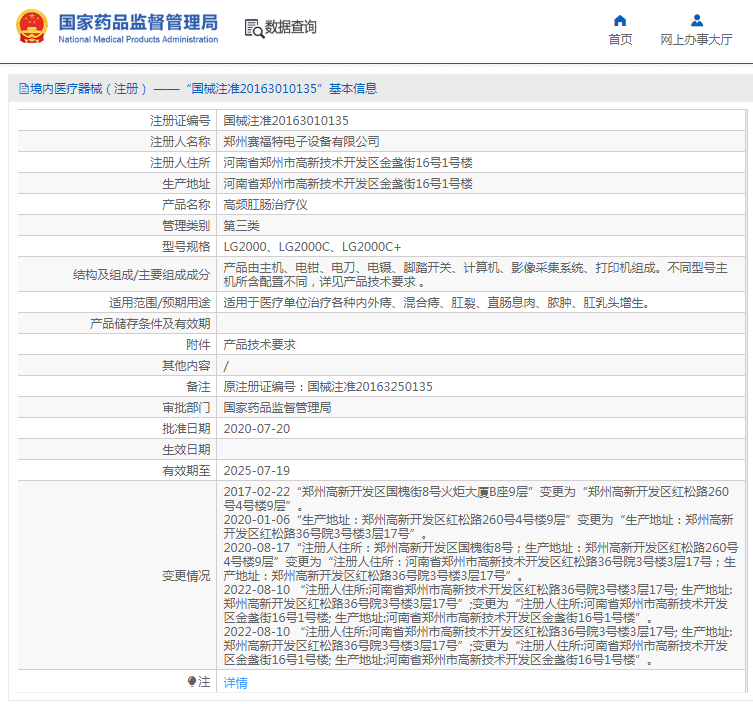Select registration number 国械注准20163010135 in table
753x704 pixels.
coord(286,120)
